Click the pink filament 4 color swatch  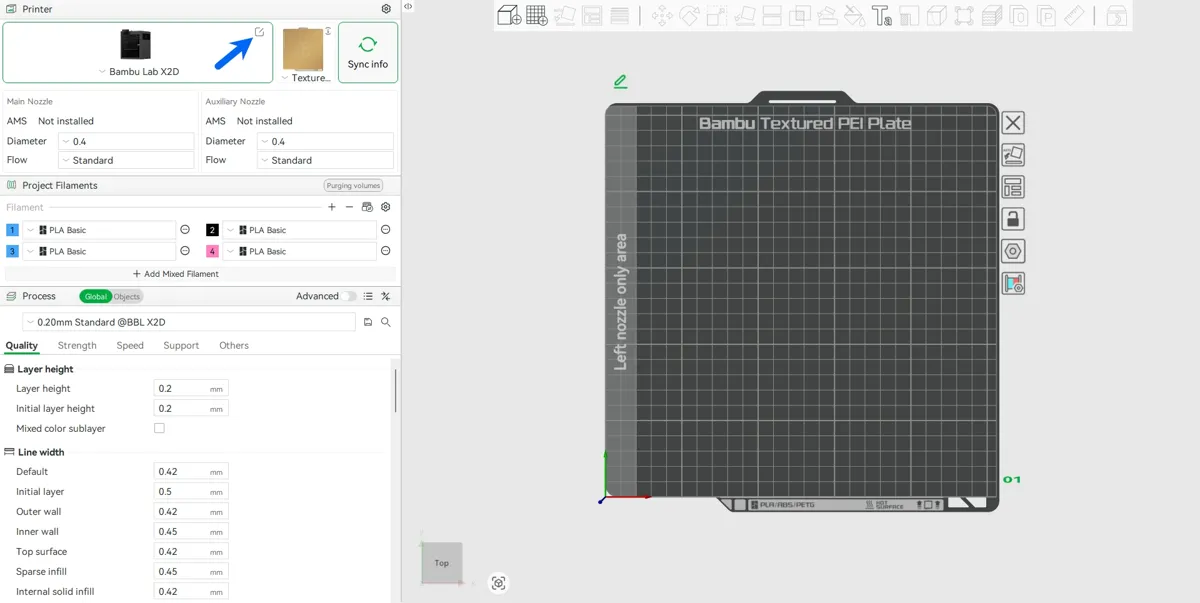(x=212, y=251)
